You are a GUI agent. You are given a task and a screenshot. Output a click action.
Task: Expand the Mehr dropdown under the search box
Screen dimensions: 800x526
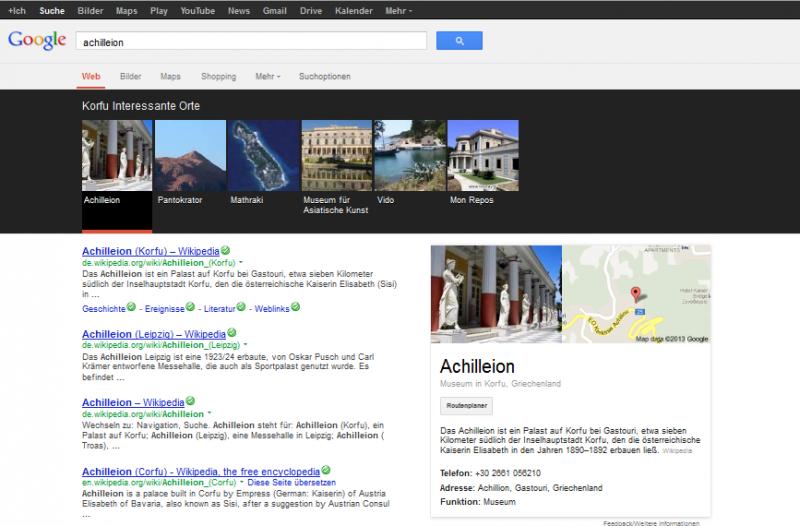(268, 77)
